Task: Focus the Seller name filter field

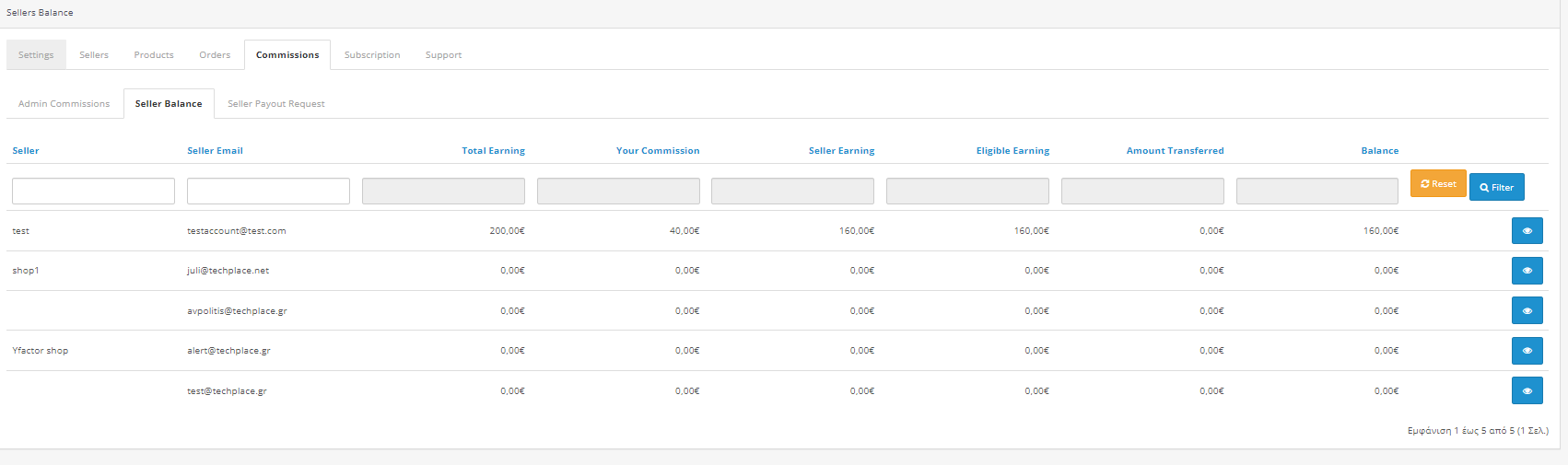Action: click(93, 191)
